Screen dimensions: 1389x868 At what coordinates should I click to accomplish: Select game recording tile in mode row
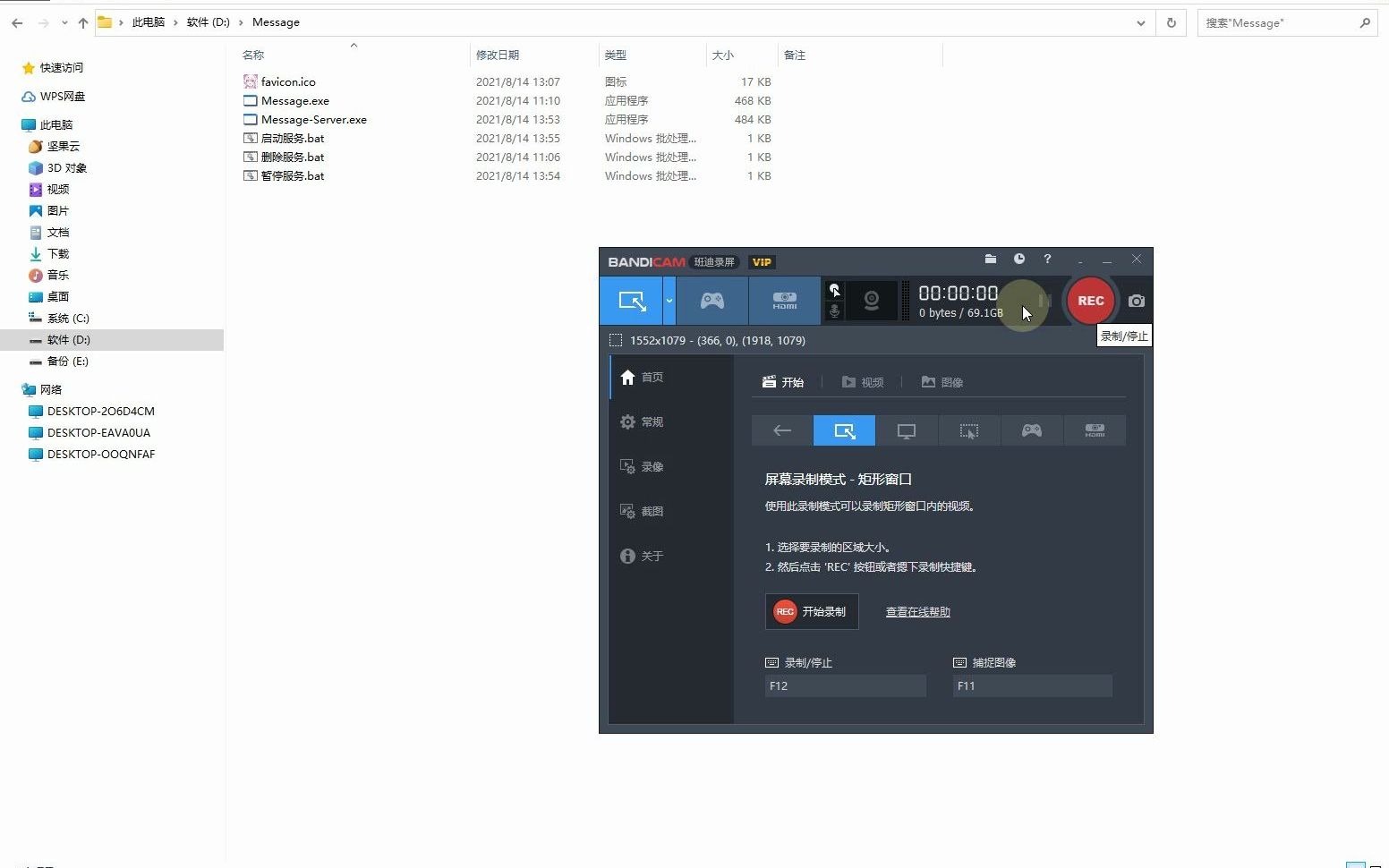click(x=1032, y=430)
